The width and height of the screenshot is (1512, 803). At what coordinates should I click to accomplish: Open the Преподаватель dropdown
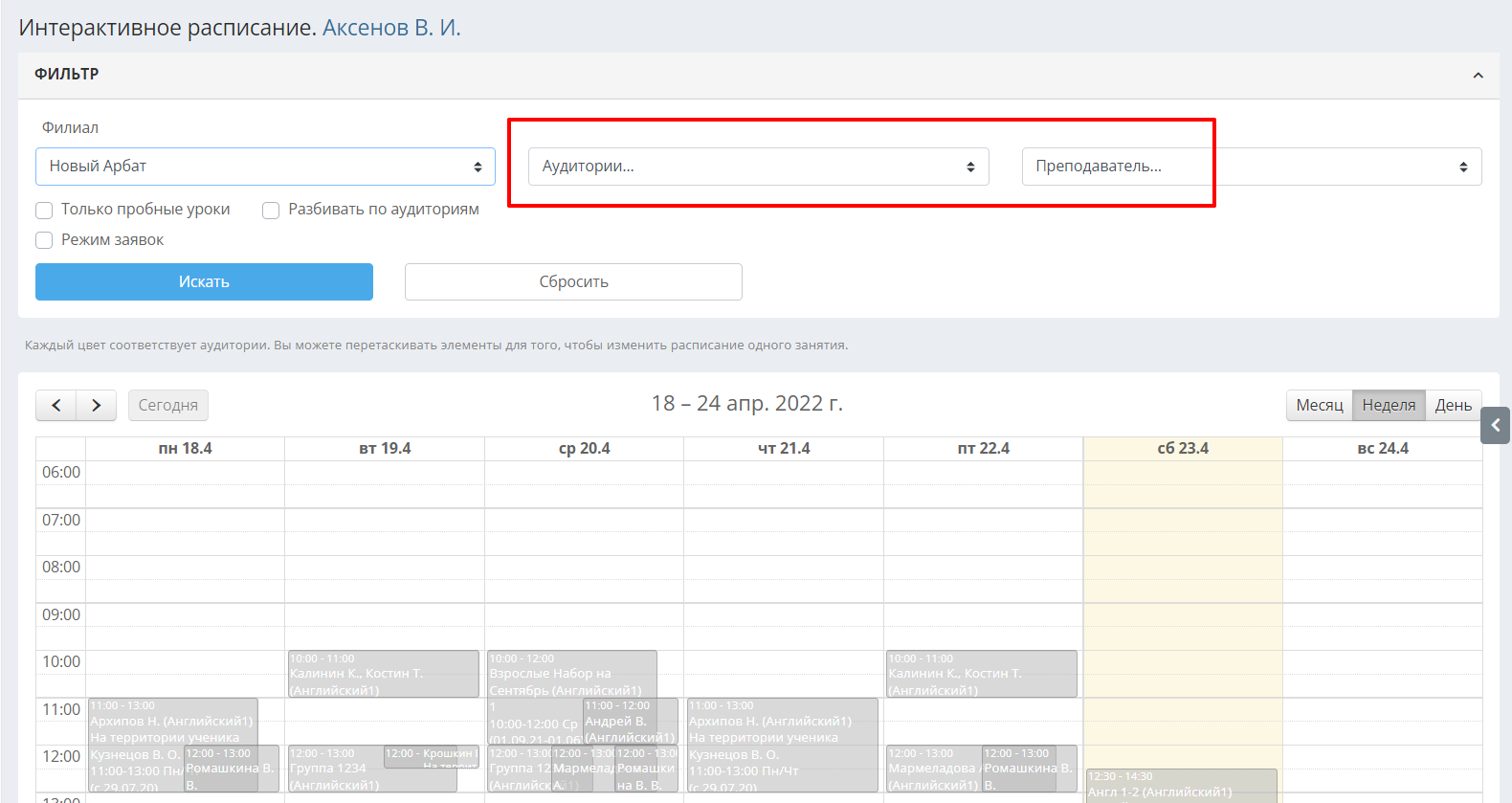[1252, 167]
